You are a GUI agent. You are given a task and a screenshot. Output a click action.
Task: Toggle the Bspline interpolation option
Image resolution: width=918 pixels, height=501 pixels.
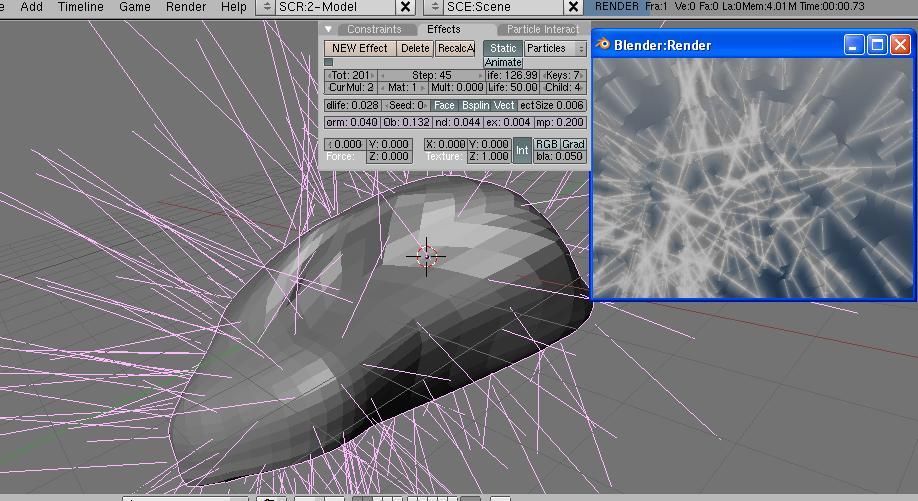click(x=475, y=105)
